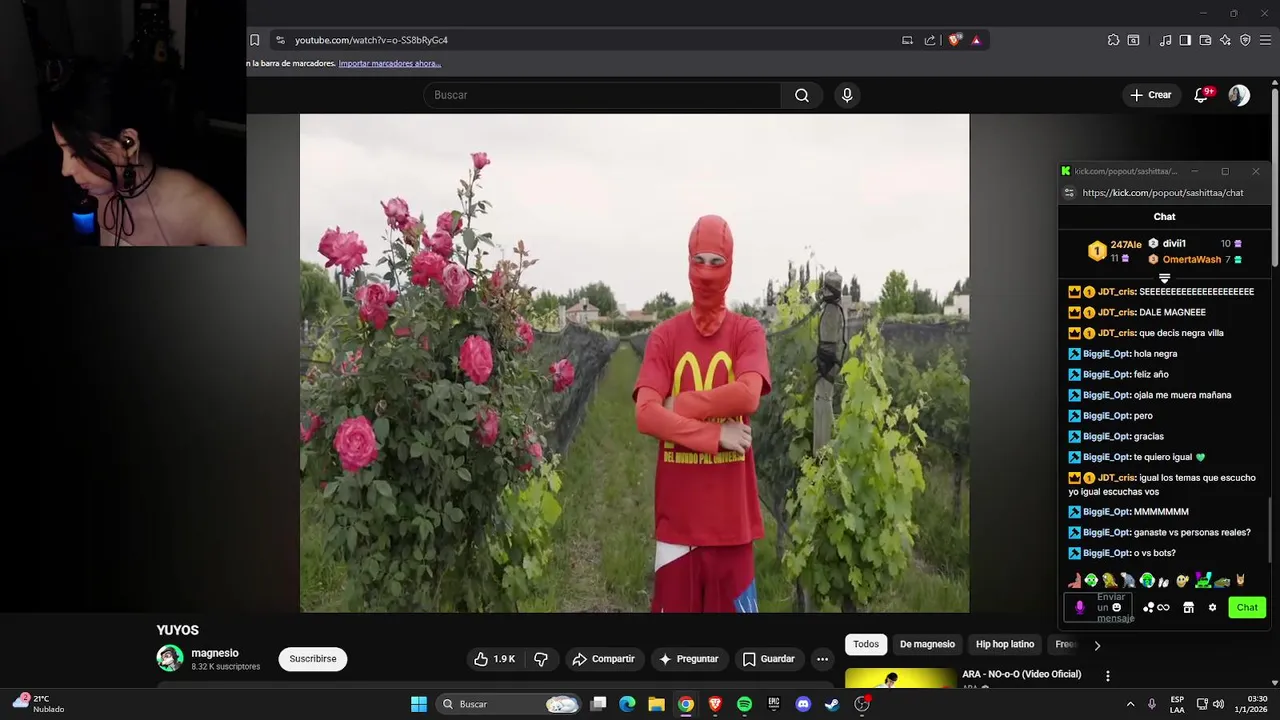Image resolution: width=1280 pixels, height=720 pixels.
Task: Open the Kick chat shop icon
Action: 1188,607
